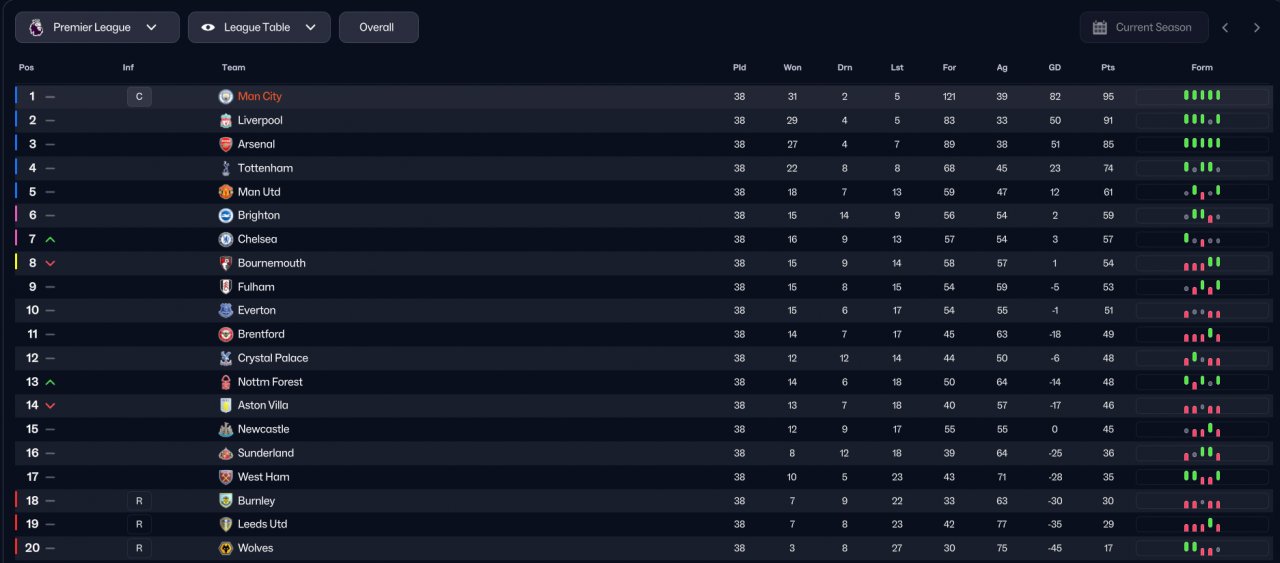Open the Premier League competition dropdown
Viewport: 1280px width, 563px height.
pyautogui.click(x=97, y=28)
